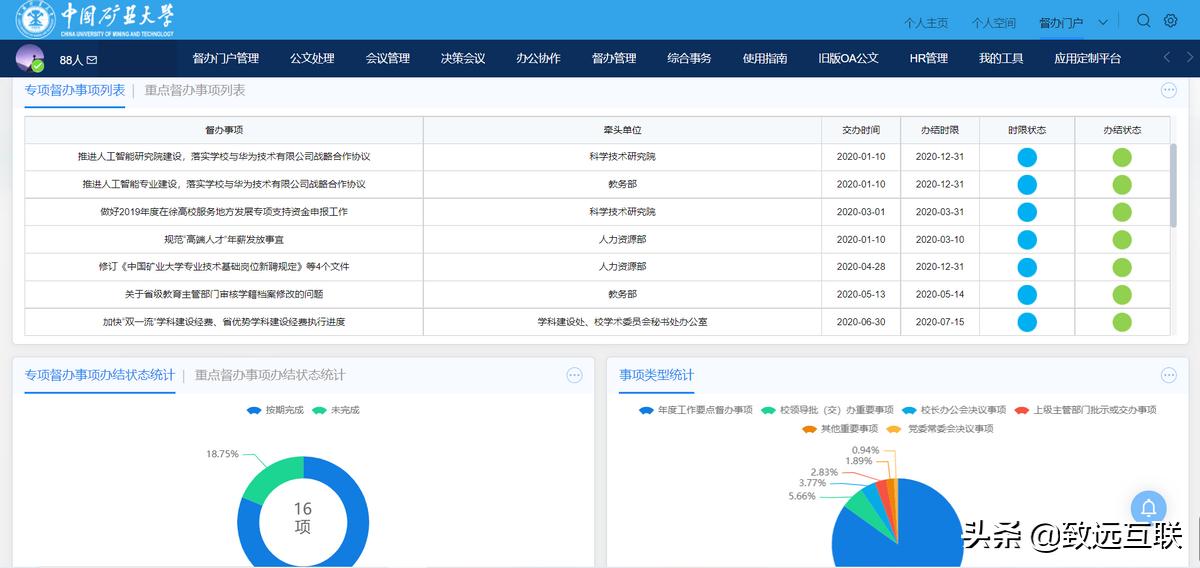Screen dimensions: 1200x568
Task: Switch to 重点督办事项列表 tab
Action: [195, 90]
